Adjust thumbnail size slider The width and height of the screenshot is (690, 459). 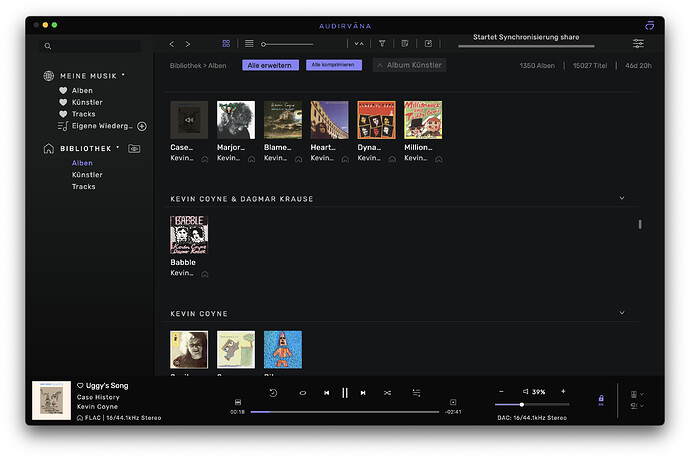click(287, 44)
